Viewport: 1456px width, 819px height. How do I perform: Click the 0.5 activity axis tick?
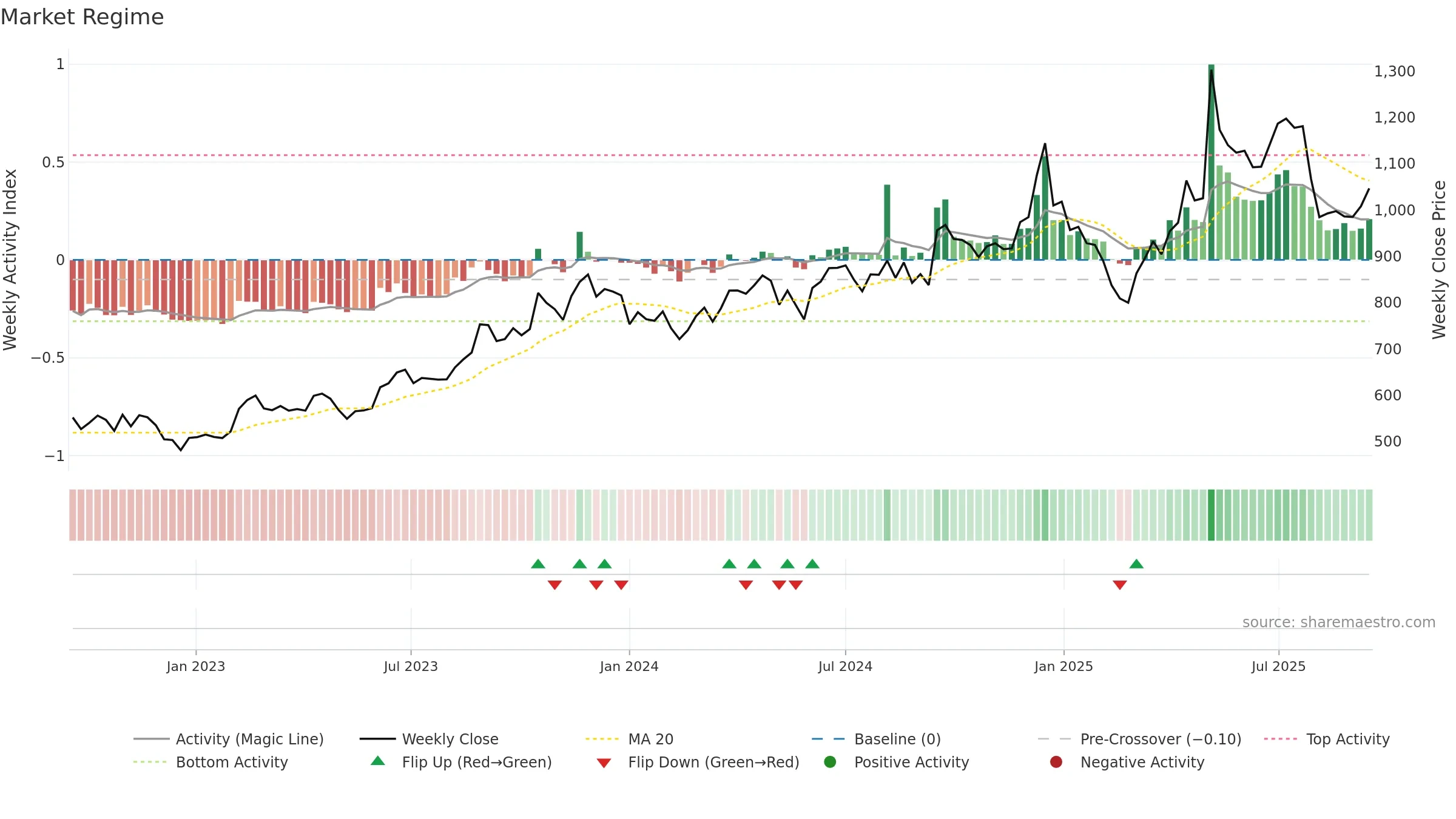[53, 163]
